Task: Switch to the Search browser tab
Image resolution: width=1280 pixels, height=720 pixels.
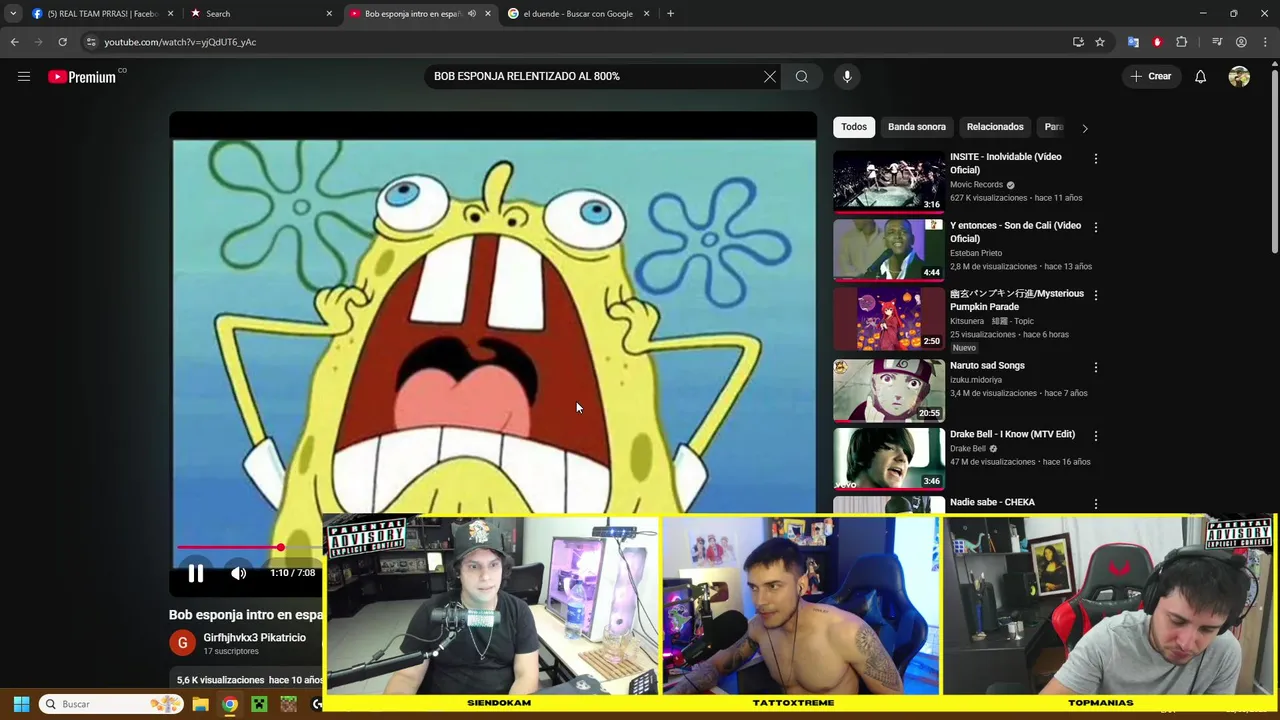Action: tap(262, 14)
